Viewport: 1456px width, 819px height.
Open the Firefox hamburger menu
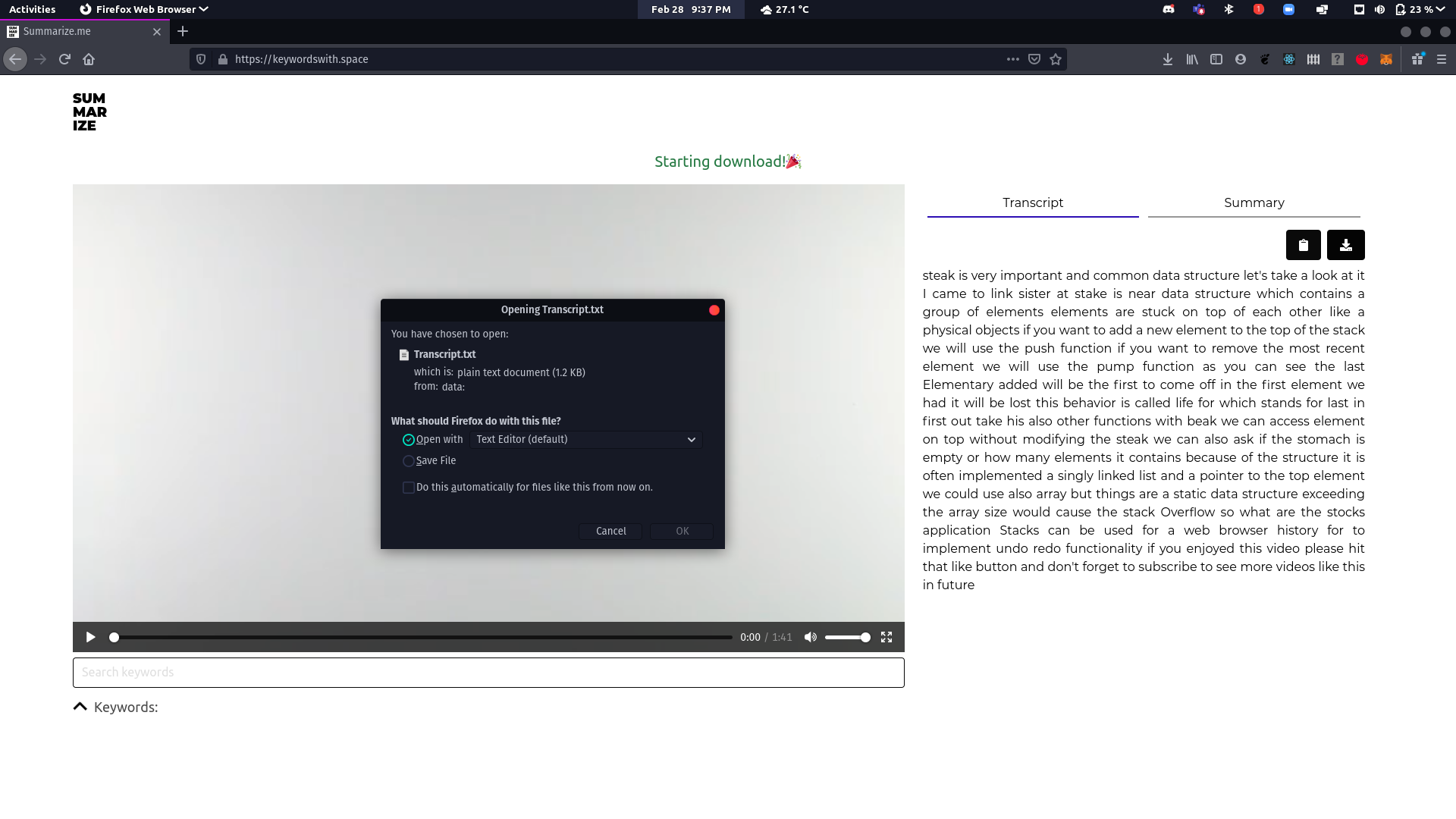pos(1442,59)
